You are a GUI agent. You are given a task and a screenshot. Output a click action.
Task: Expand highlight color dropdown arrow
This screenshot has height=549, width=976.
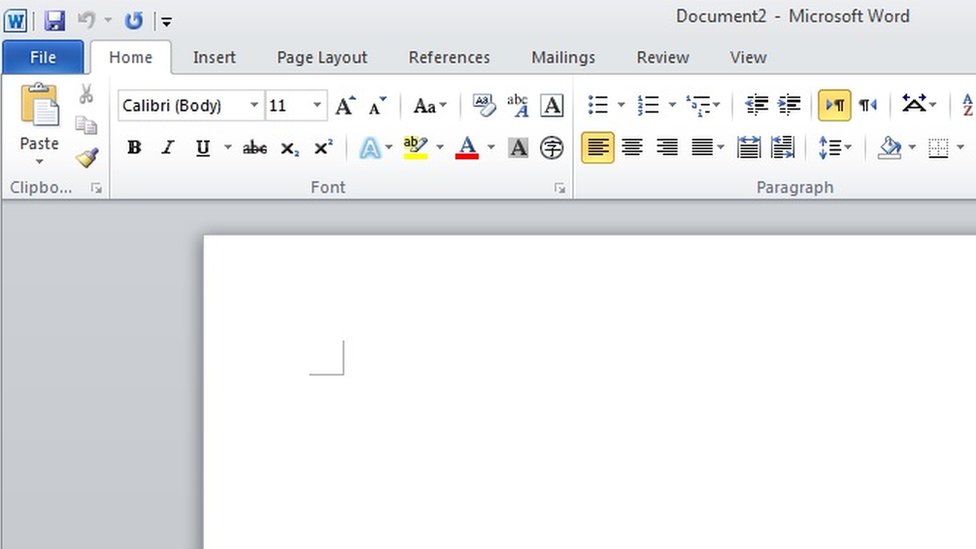(x=439, y=148)
